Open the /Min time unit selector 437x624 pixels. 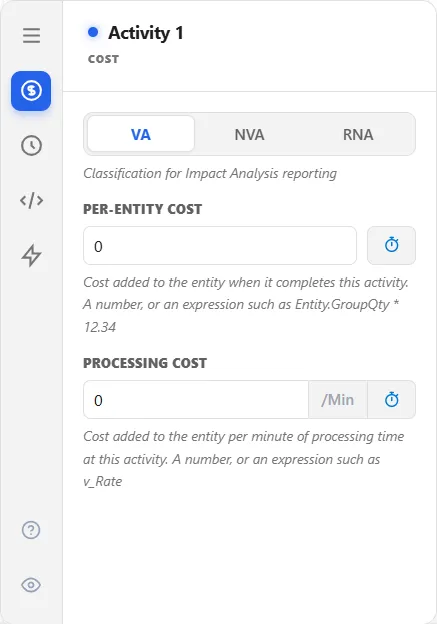338,400
